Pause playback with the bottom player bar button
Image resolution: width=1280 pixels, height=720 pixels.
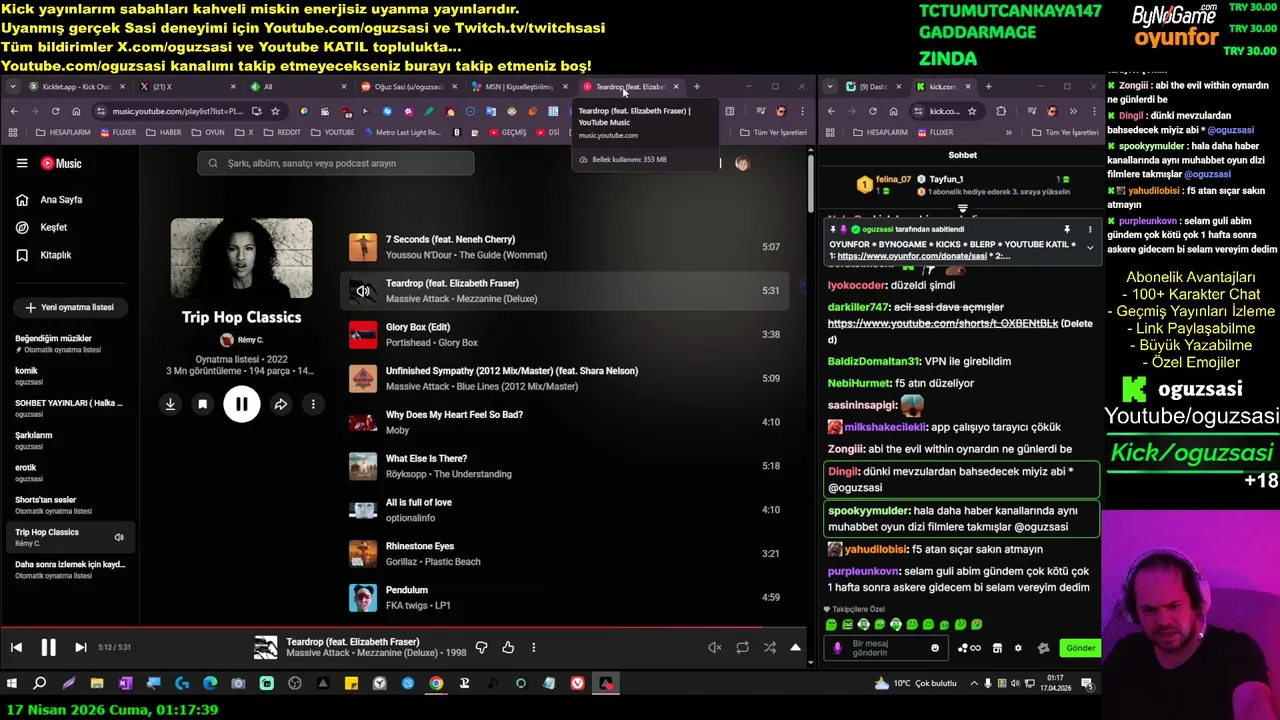coord(48,647)
